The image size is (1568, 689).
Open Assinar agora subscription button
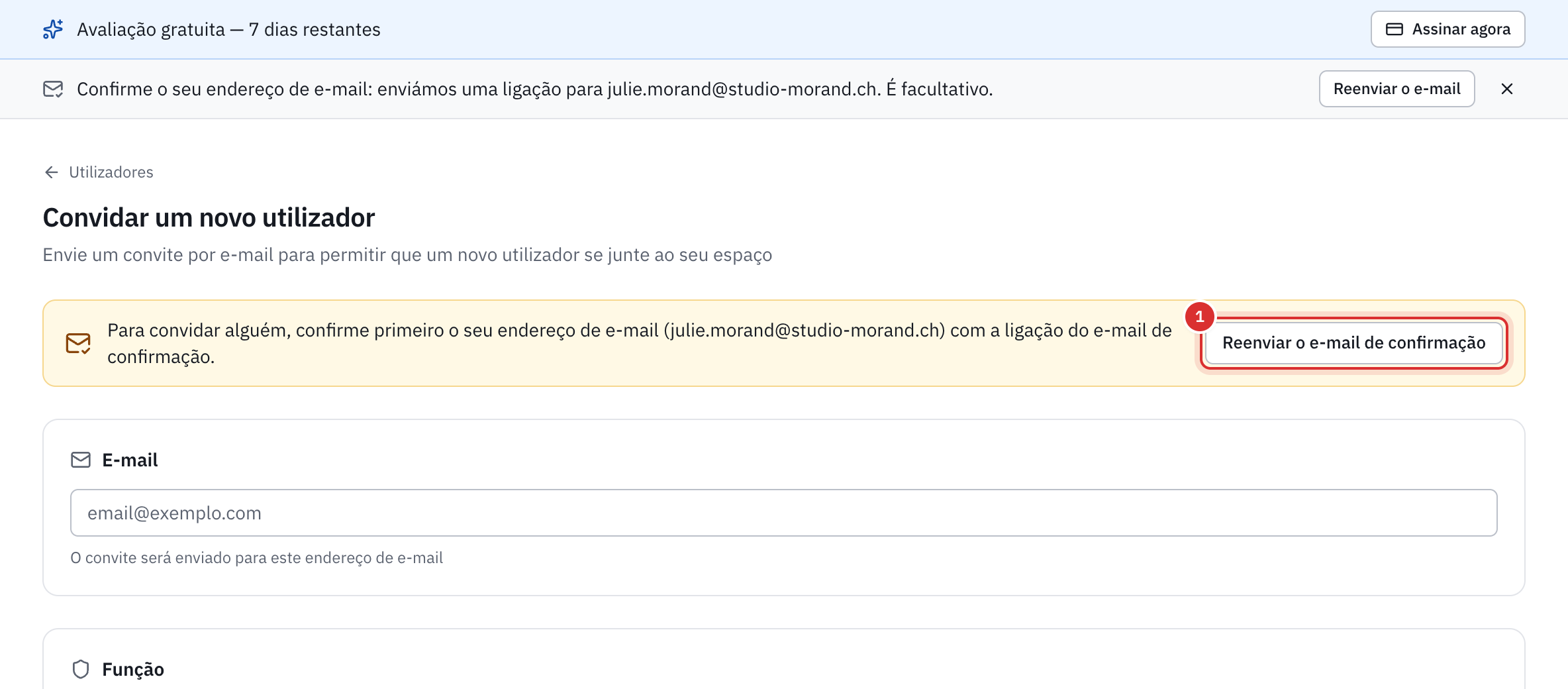(1447, 29)
